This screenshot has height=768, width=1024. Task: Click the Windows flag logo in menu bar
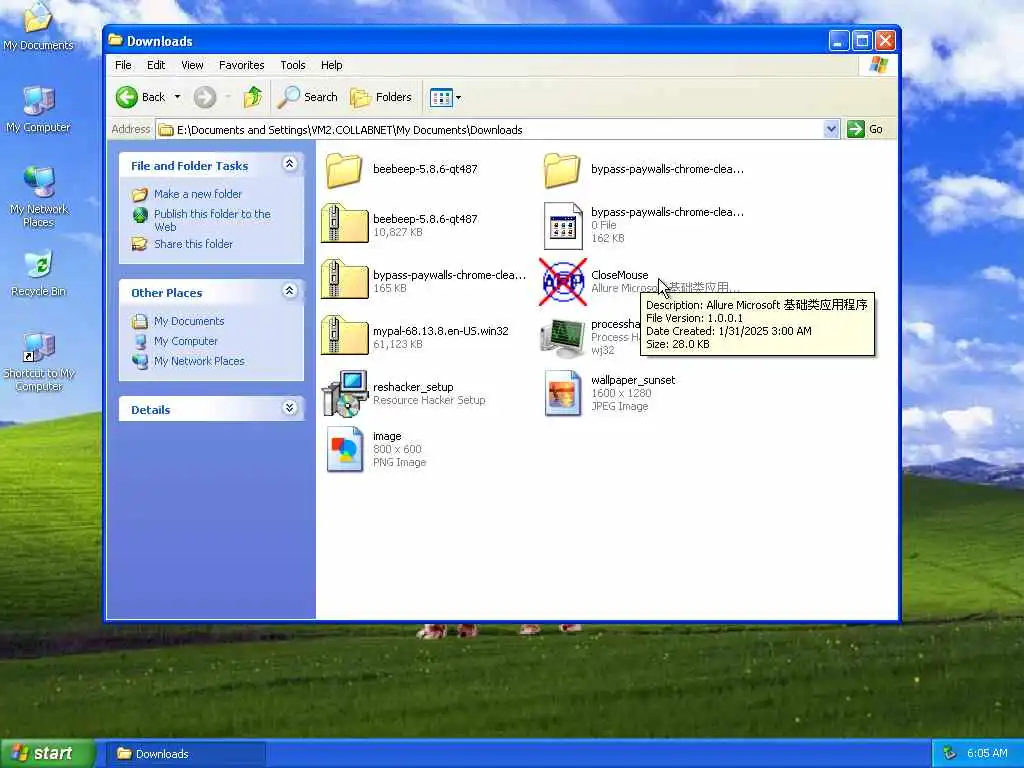[878, 65]
